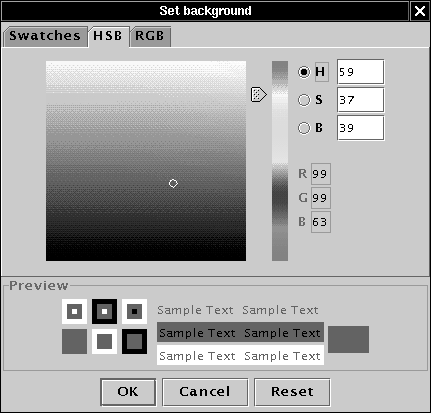Image resolution: width=431 pixels, height=413 pixels.
Task: Click the brightness field showing 39
Action: [x=360, y=128]
